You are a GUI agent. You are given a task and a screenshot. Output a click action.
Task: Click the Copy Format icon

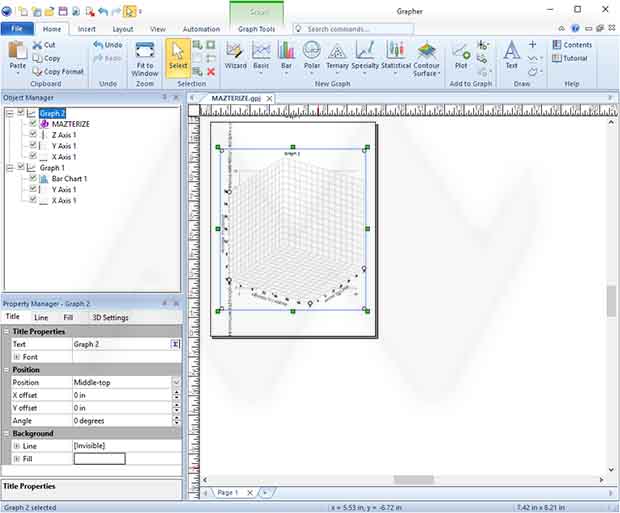[x=38, y=72]
